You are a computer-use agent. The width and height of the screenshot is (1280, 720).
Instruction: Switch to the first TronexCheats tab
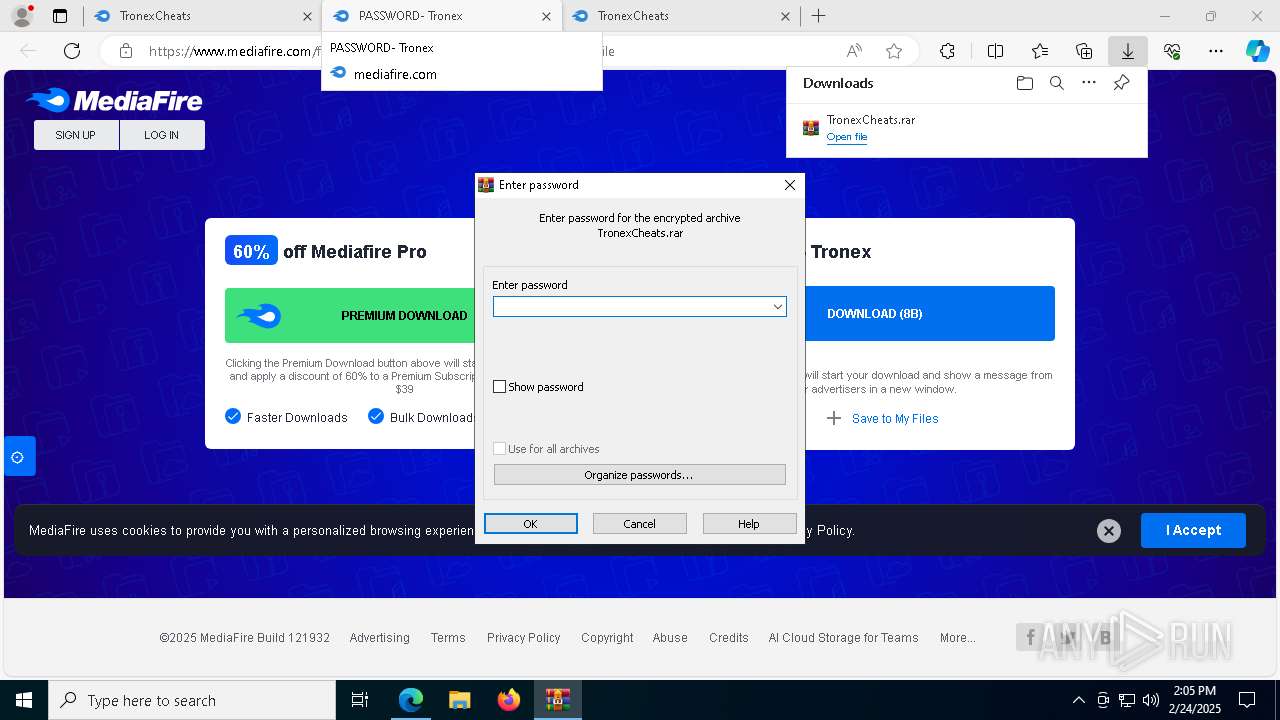pyautogui.click(x=202, y=16)
